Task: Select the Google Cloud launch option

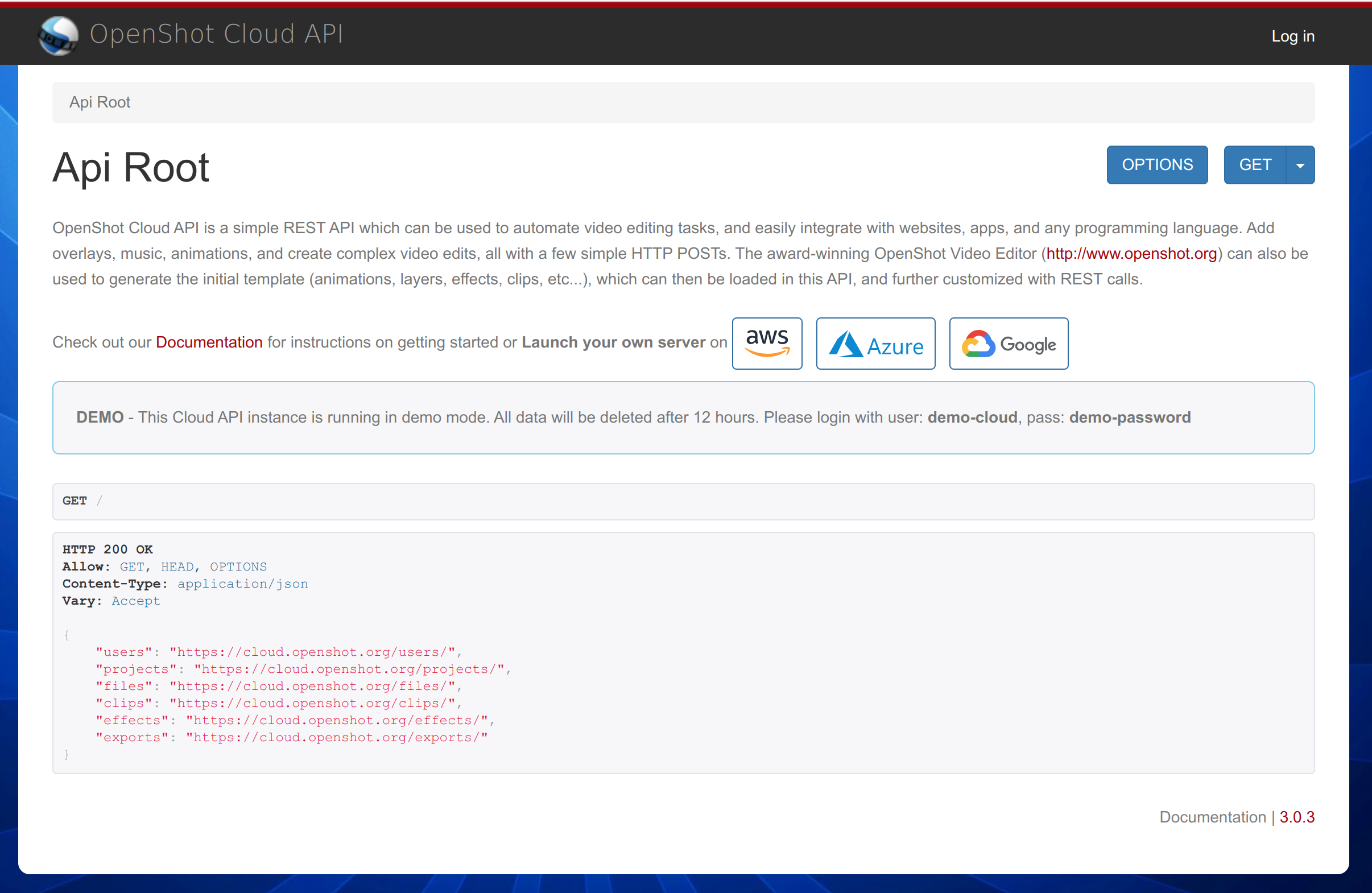Action: coord(1009,343)
